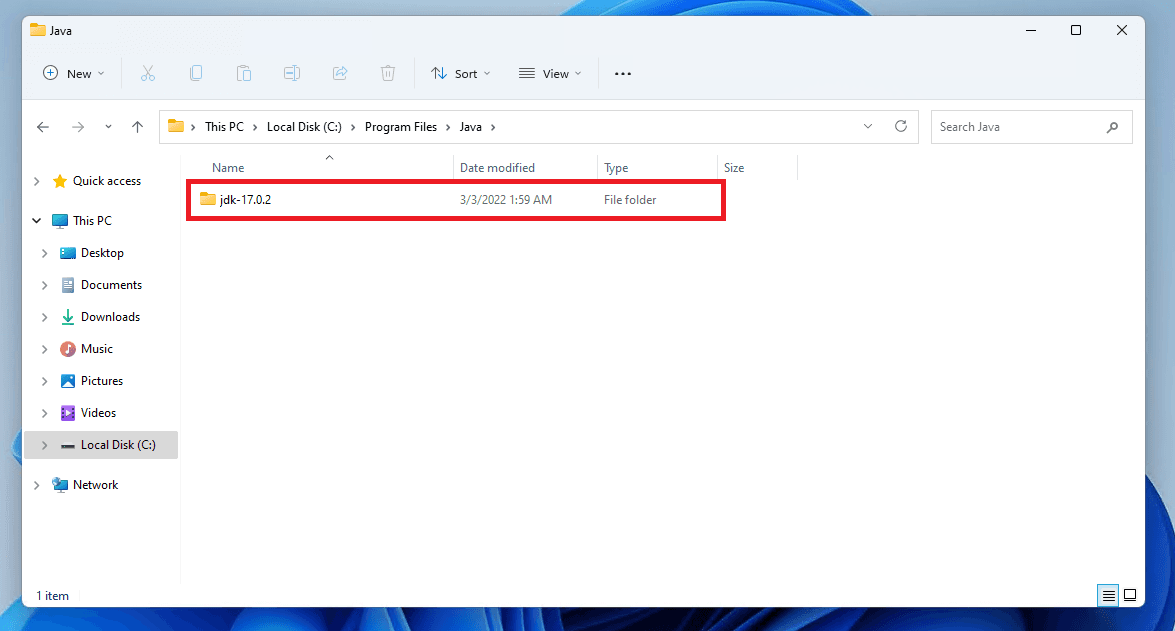Select Quick access in navigation pane
1175x631 pixels.
click(x=106, y=181)
